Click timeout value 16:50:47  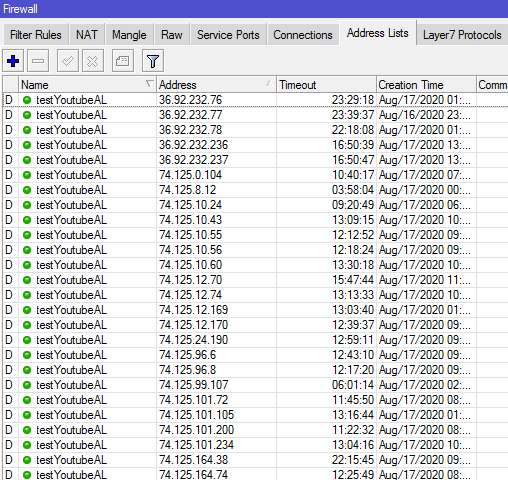[x=353, y=160]
